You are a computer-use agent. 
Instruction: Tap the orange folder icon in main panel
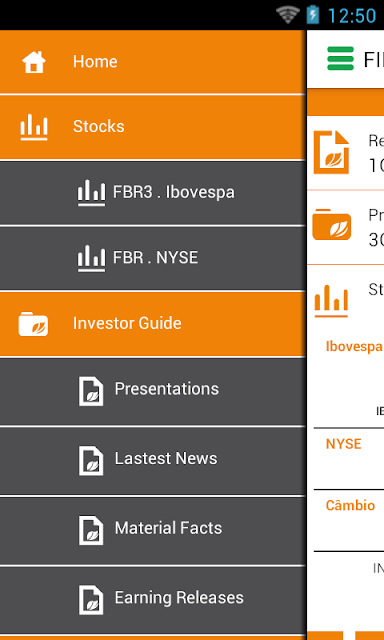click(331, 224)
